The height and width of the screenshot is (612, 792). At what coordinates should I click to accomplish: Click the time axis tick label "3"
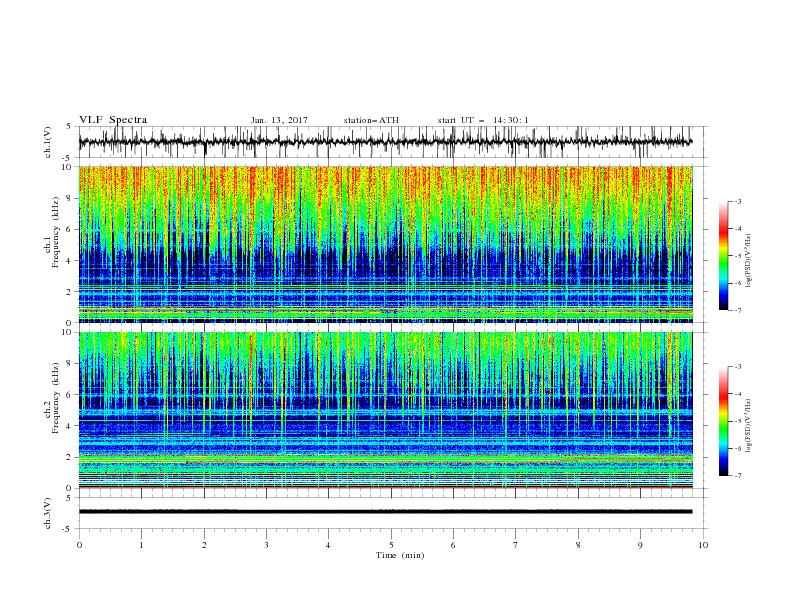[x=266, y=545]
